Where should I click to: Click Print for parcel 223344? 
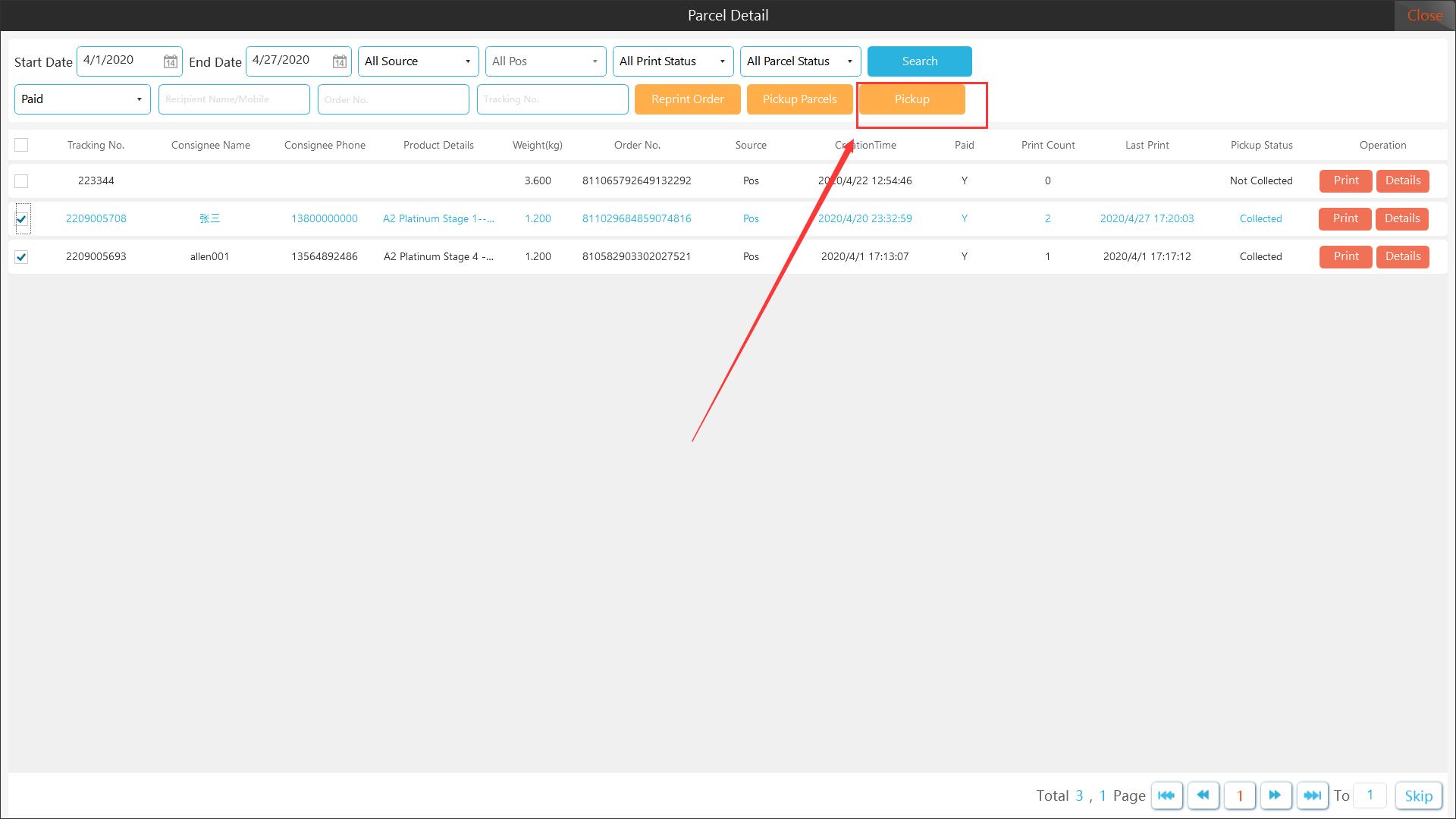(x=1345, y=180)
